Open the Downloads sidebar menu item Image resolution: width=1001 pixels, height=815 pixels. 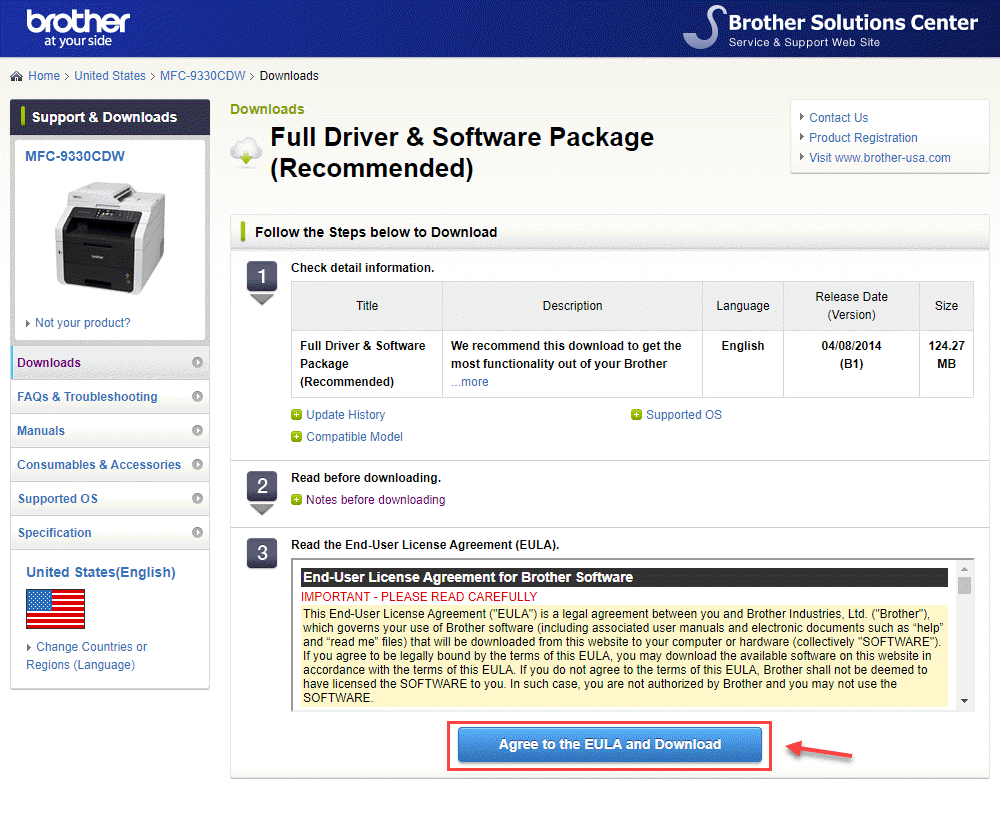[49, 363]
